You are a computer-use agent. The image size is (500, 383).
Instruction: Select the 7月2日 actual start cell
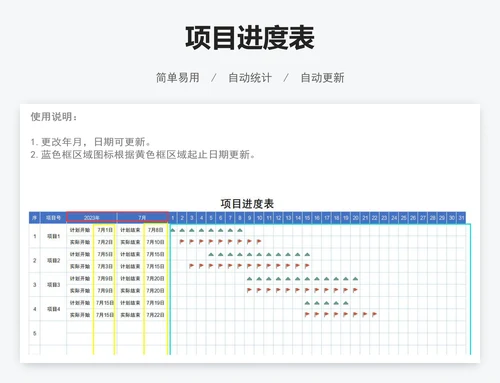pos(105,242)
